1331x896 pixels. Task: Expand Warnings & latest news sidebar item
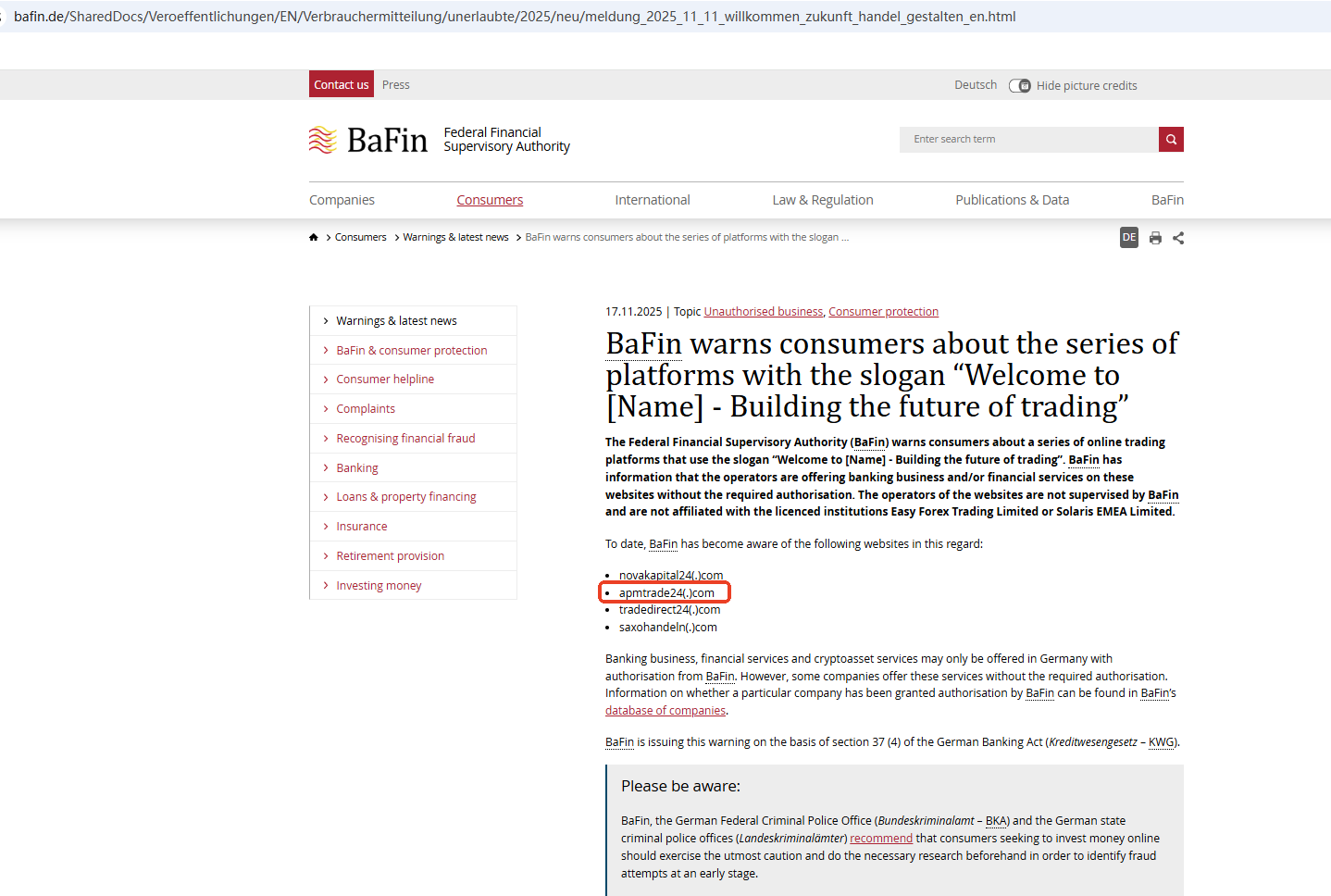[x=413, y=321]
